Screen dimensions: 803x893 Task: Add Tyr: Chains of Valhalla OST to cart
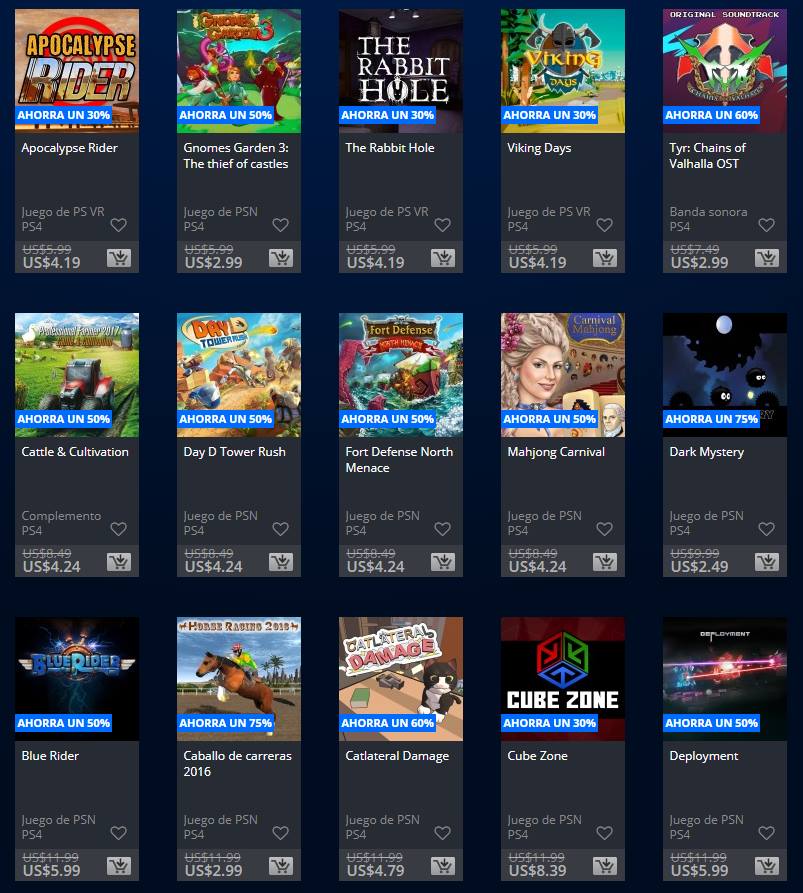coord(767,259)
